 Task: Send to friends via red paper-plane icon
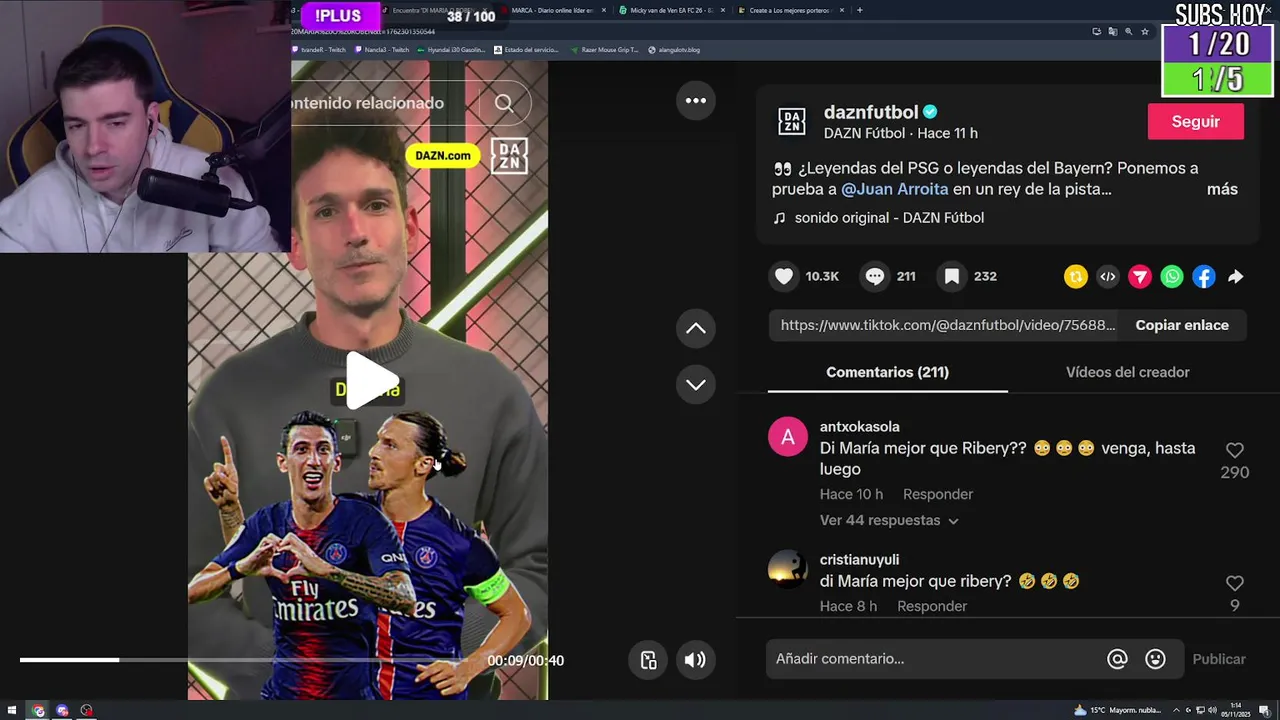1140,277
